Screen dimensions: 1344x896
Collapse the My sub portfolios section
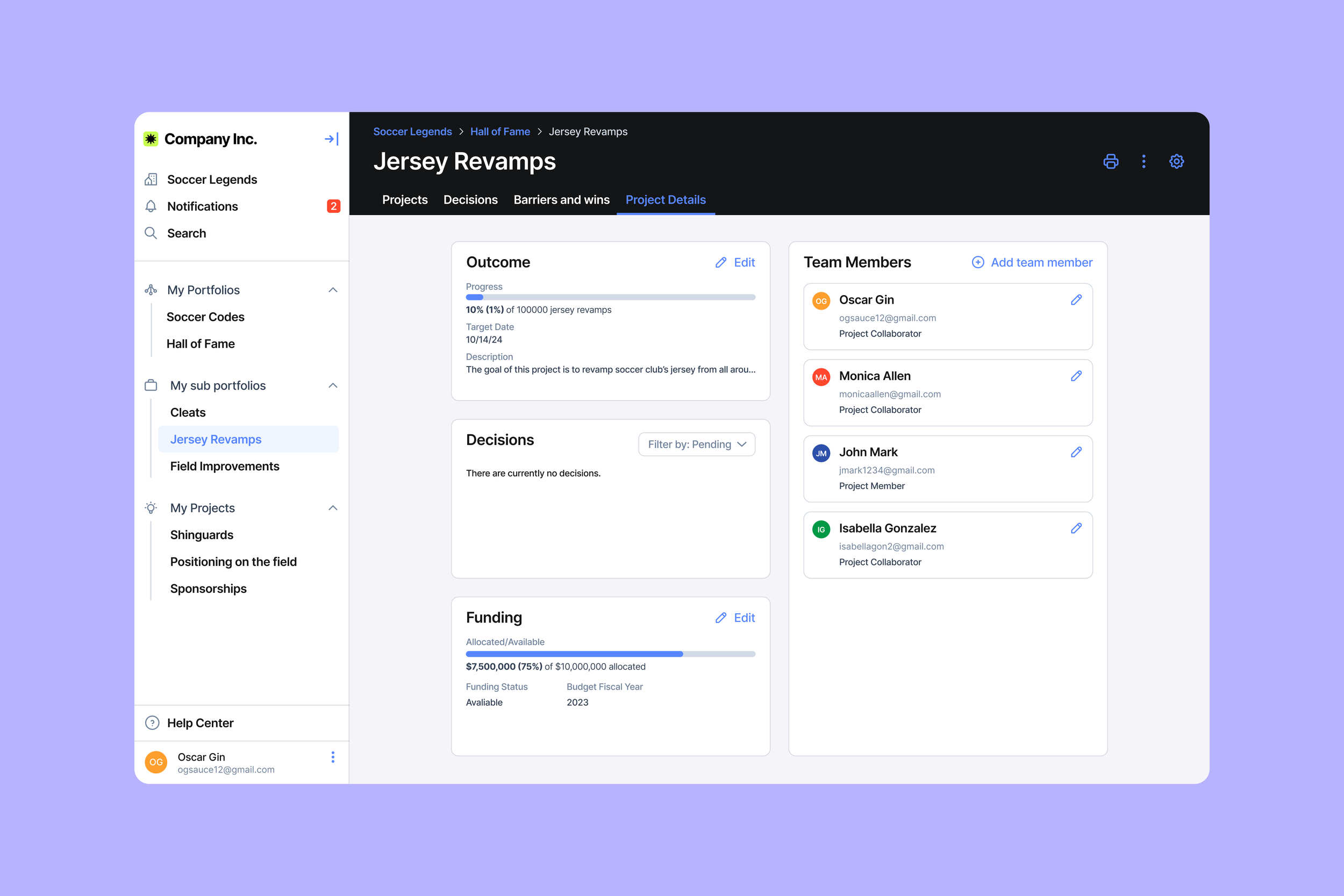pyautogui.click(x=333, y=386)
